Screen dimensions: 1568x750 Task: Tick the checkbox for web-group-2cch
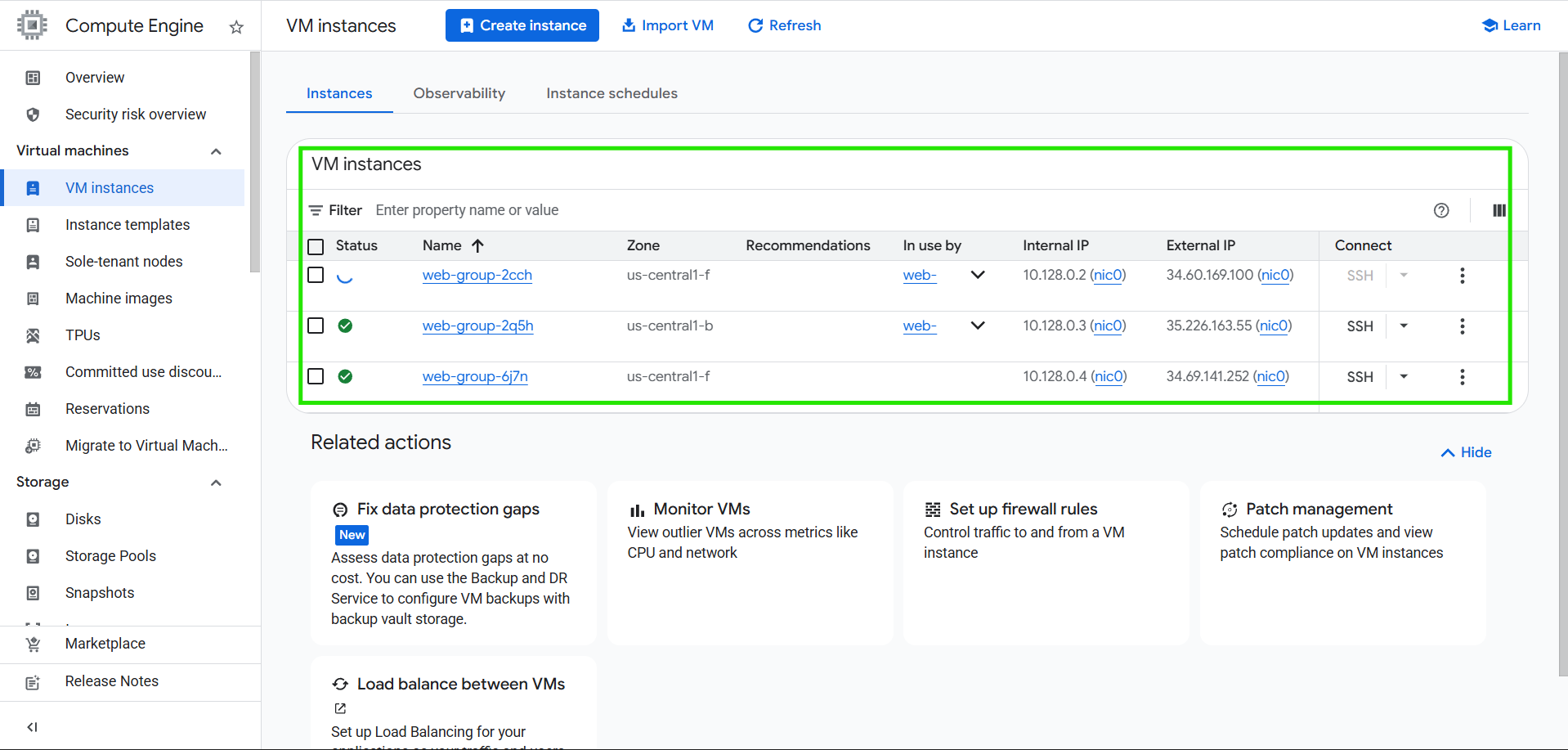tap(316, 275)
